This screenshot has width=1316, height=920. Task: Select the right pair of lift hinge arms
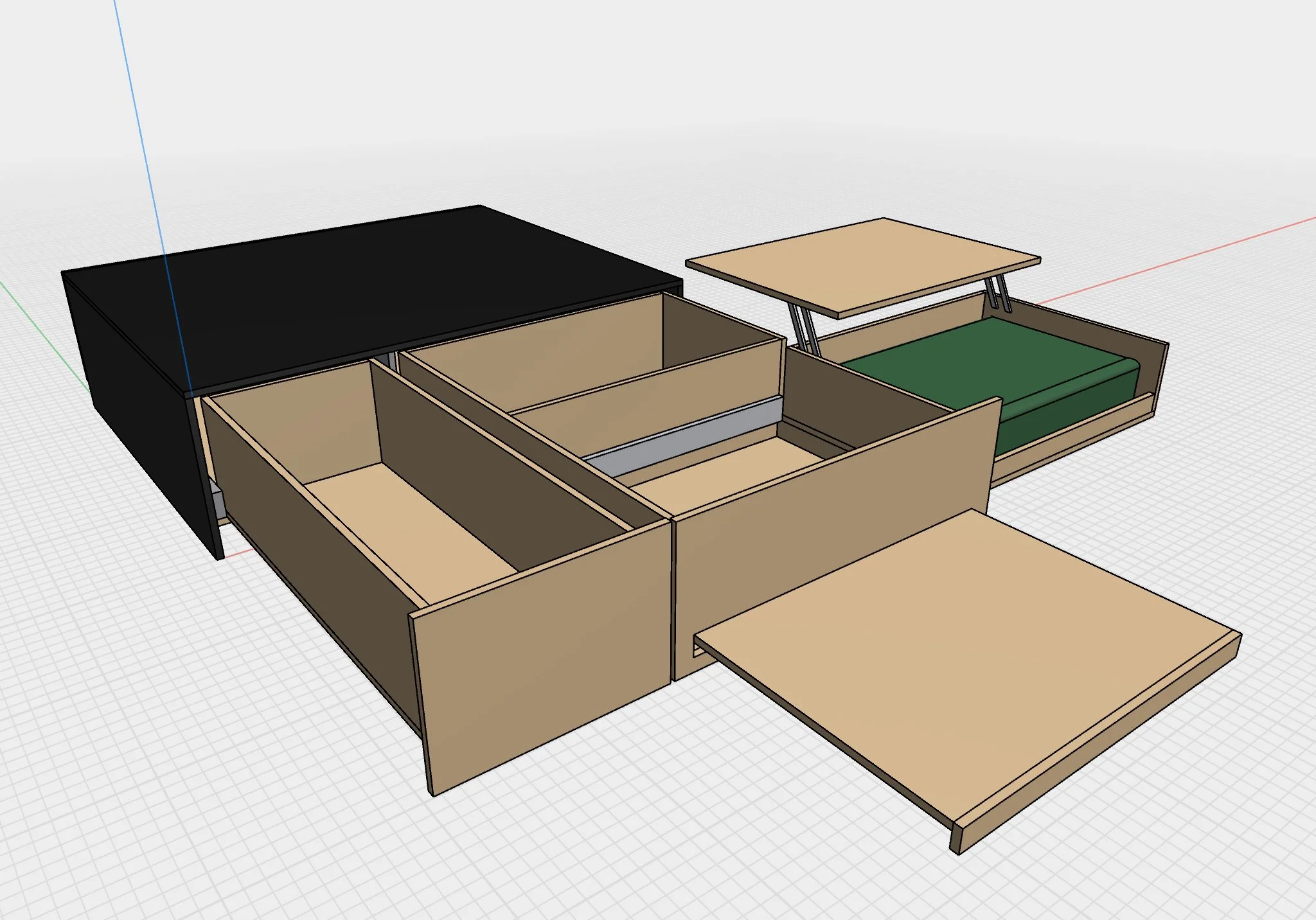[x=999, y=293]
